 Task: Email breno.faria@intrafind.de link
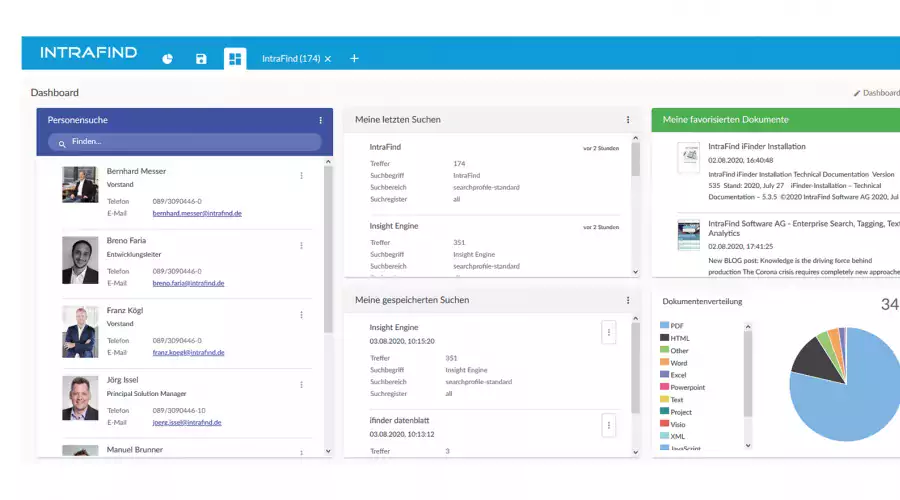click(188, 283)
